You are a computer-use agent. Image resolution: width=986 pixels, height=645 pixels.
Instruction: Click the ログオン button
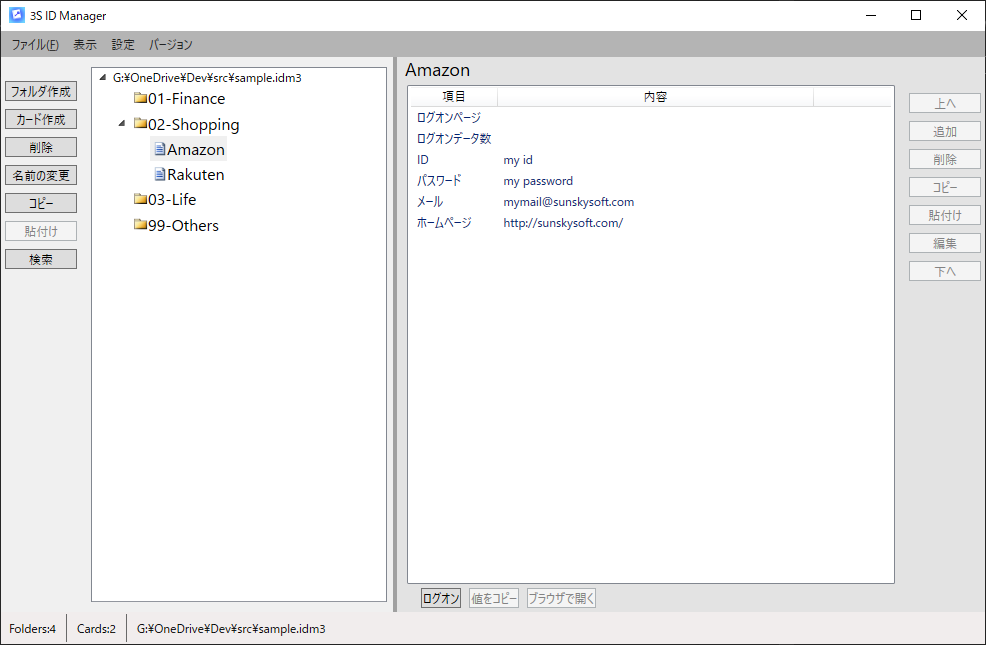point(441,598)
